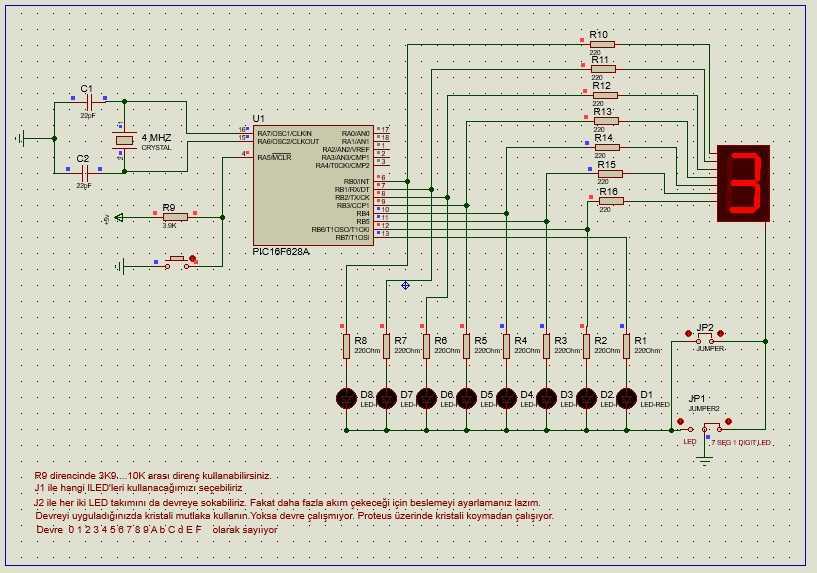Click the ground symbol left of the capacitors
The image size is (817, 573).
[x=23, y=137]
